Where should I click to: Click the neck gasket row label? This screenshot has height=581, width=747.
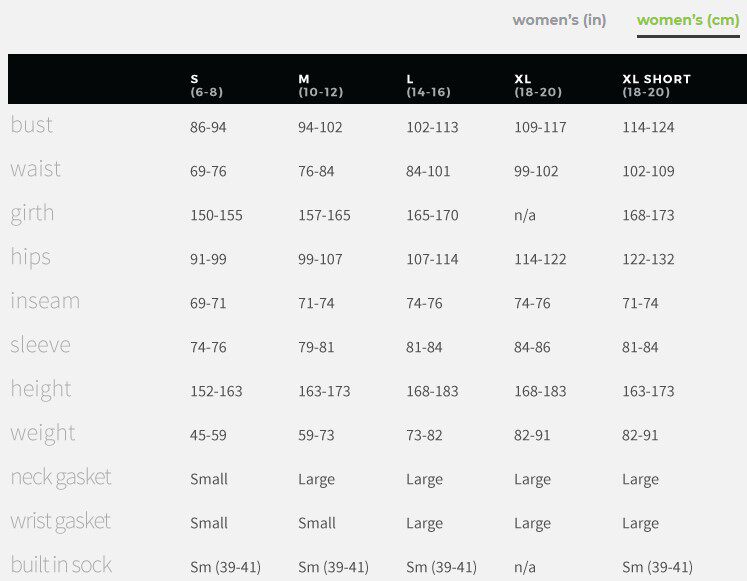click(x=61, y=477)
